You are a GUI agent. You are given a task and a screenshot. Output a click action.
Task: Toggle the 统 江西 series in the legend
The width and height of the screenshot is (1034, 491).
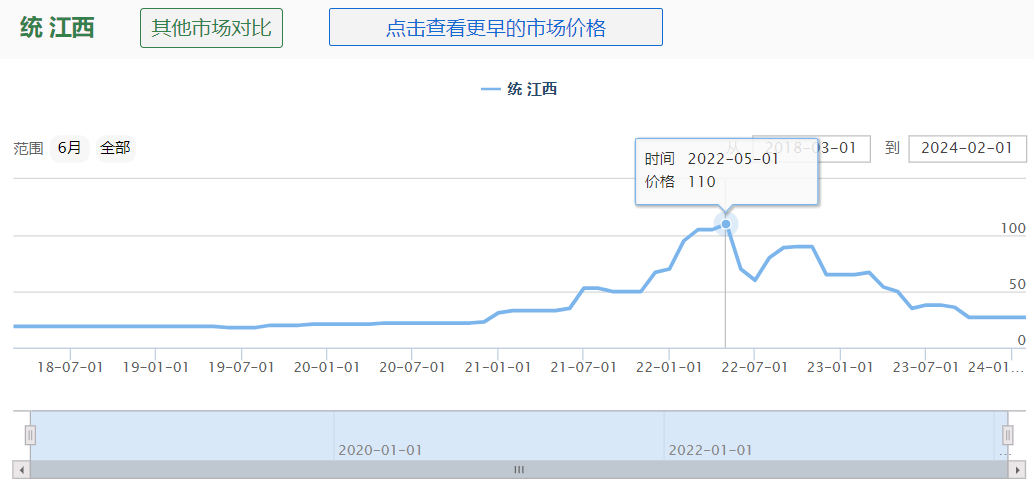point(519,89)
